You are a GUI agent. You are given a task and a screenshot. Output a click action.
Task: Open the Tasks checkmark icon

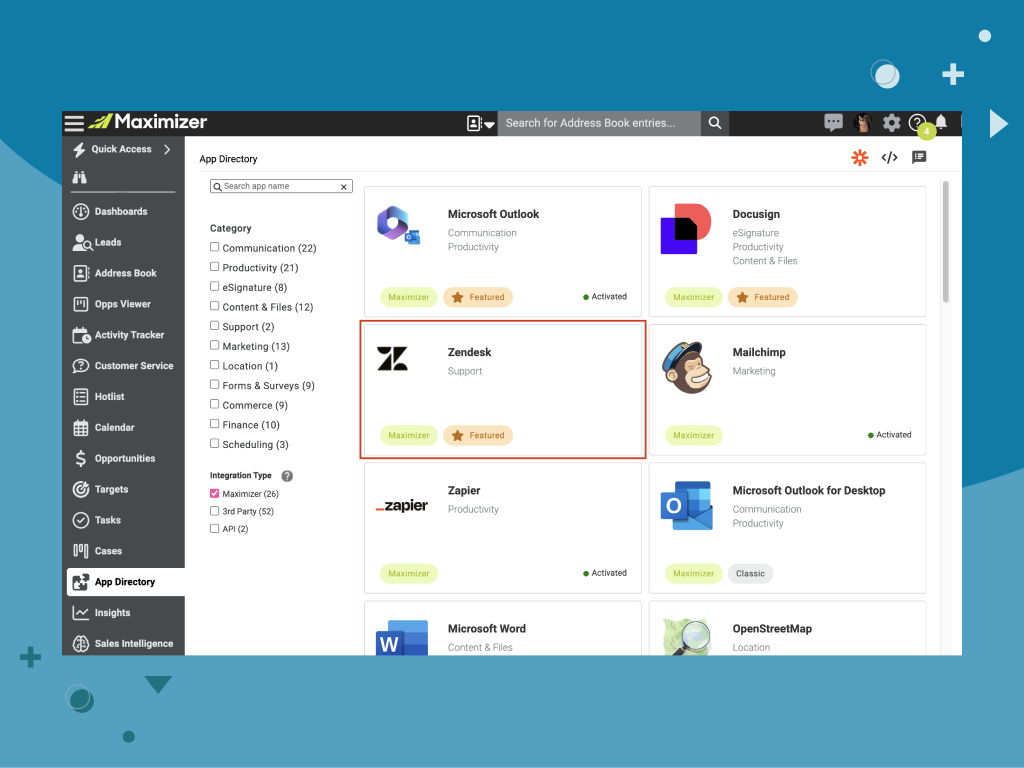pos(80,520)
